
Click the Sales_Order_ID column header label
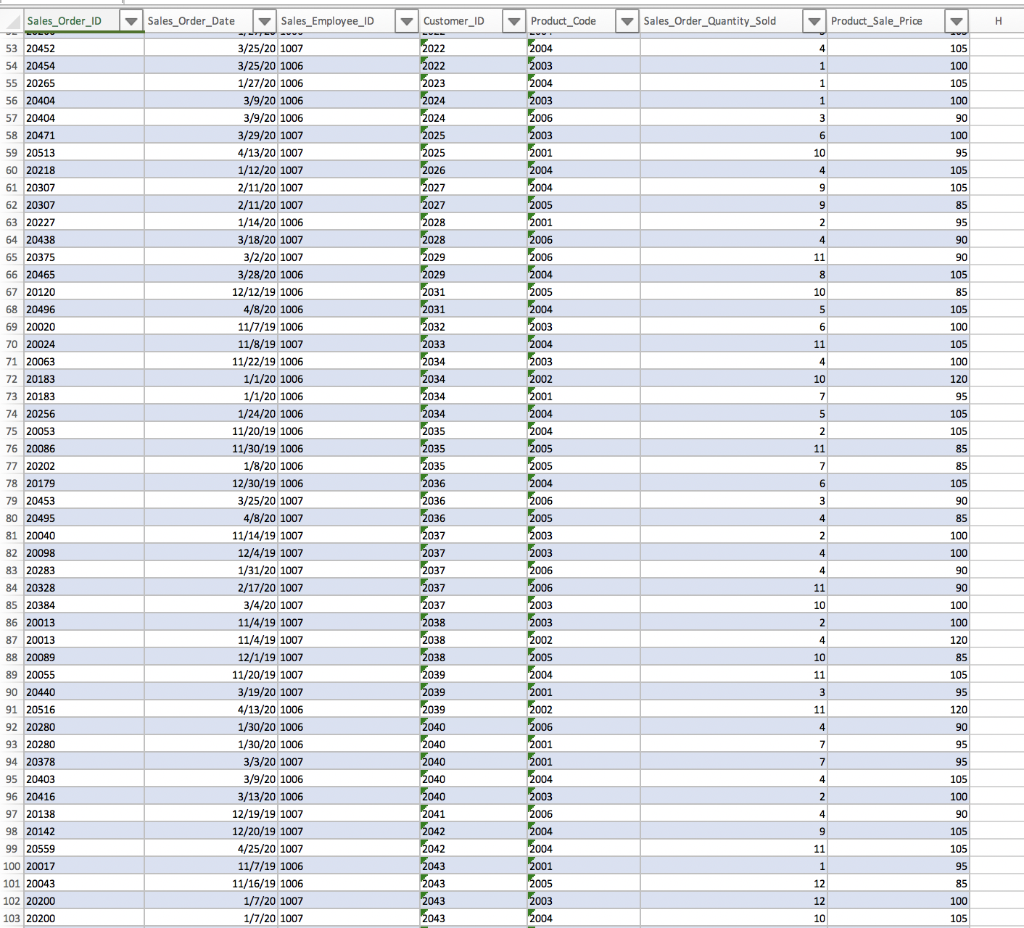coord(64,19)
